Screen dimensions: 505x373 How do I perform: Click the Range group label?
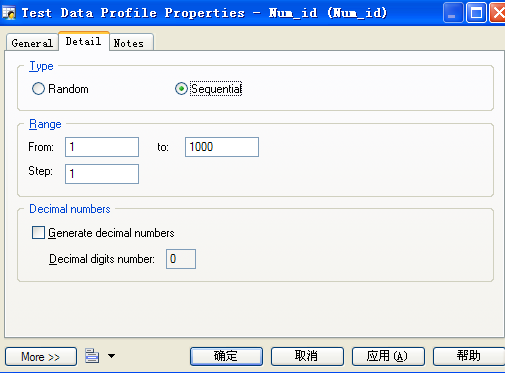[x=45, y=124]
